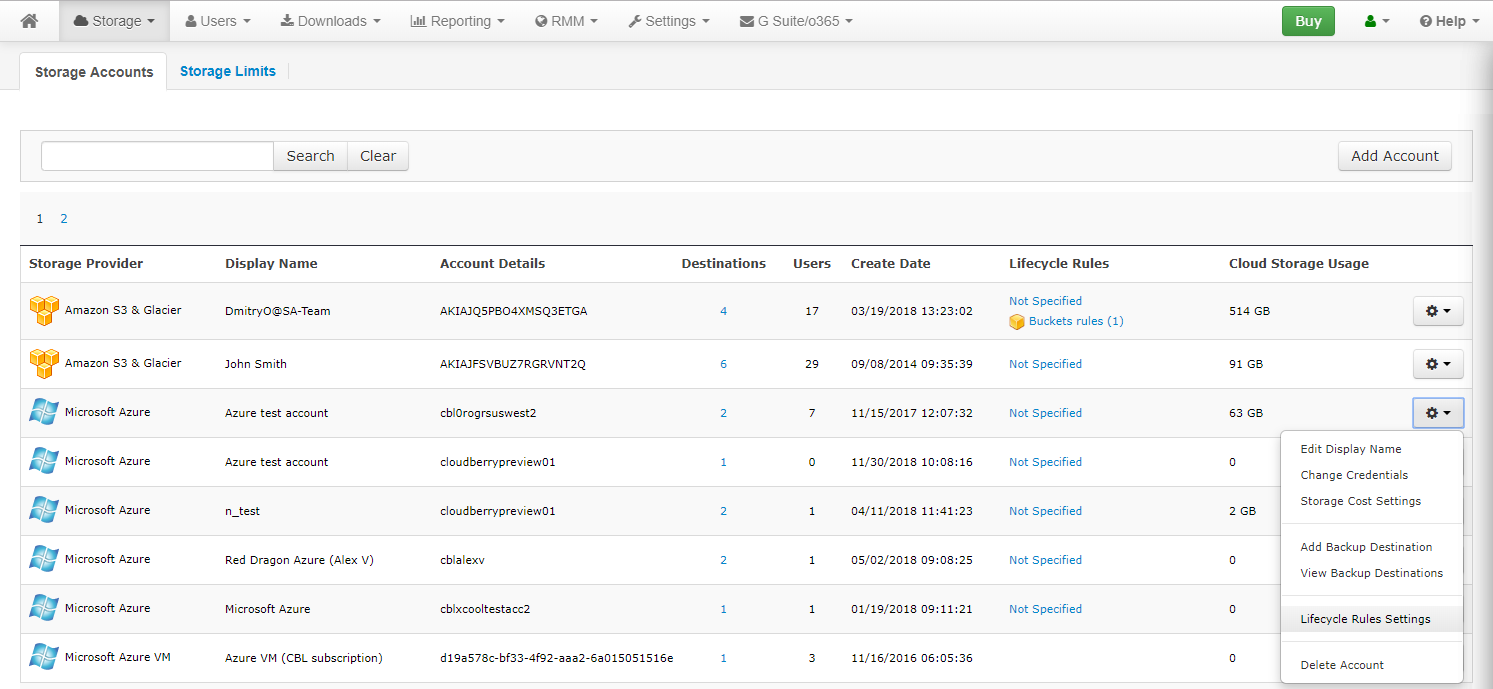
Task: Click the Azure icon for Red Dragon Azure
Action: pyautogui.click(x=43, y=560)
